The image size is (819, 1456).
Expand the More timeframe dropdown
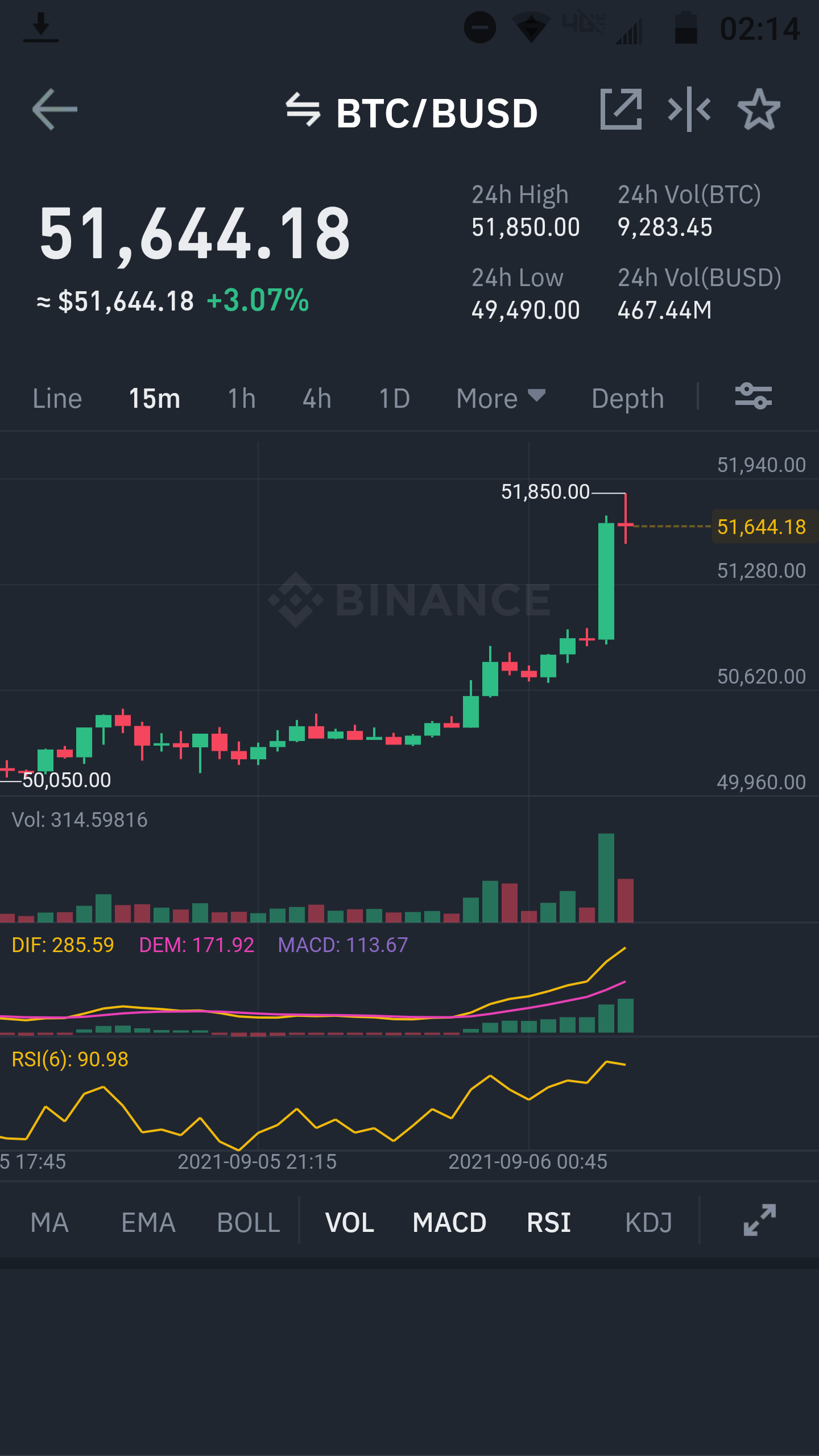pyautogui.click(x=501, y=398)
